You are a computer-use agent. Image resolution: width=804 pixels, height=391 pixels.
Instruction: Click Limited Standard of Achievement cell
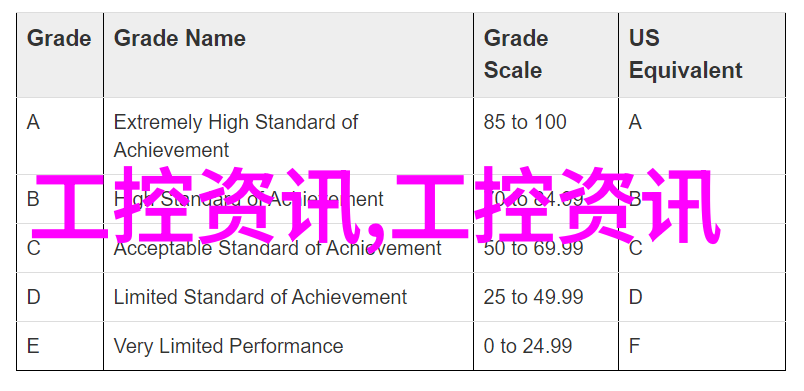[288, 297]
